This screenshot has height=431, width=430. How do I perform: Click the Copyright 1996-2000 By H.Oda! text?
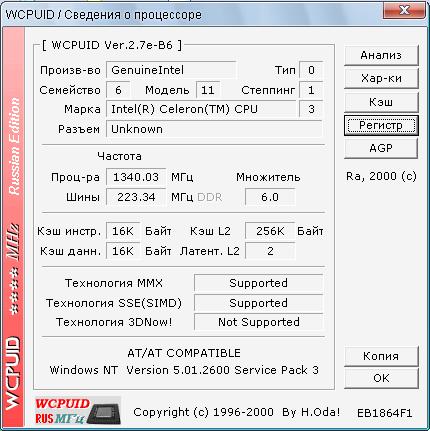coord(236,412)
